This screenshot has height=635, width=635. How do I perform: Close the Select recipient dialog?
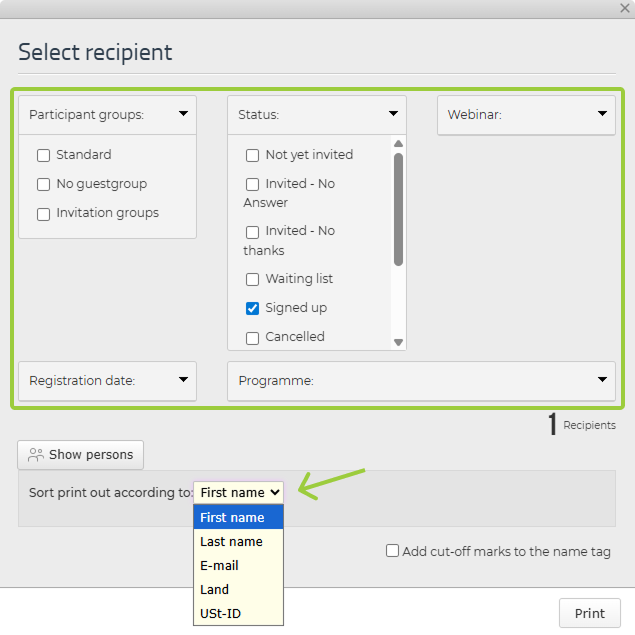point(624,8)
